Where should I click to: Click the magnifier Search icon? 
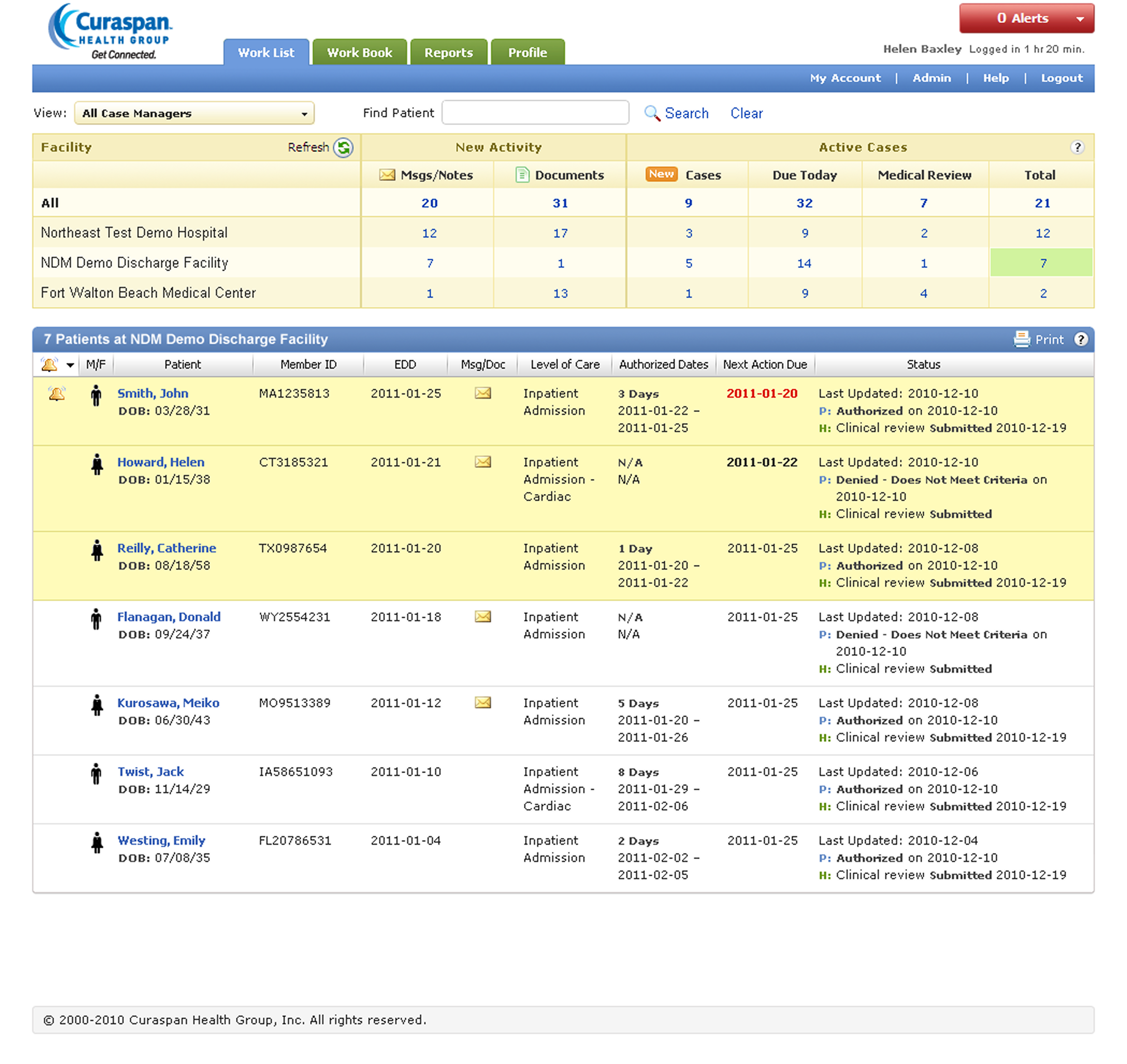click(x=652, y=114)
